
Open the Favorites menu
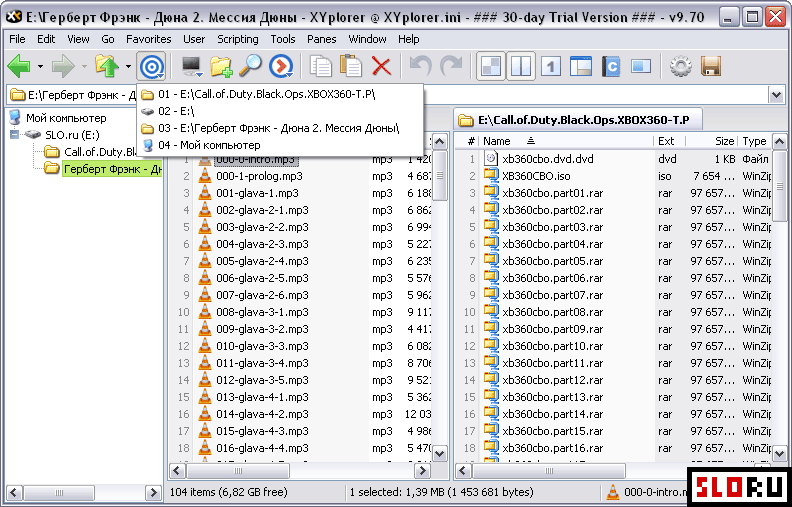pos(148,39)
